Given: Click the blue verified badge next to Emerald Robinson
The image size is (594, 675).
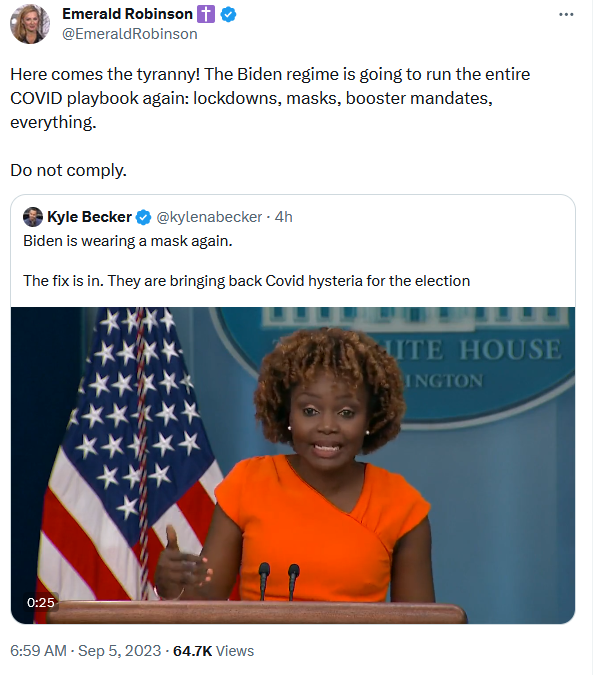Looking at the screenshot, I should pos(228,14).
